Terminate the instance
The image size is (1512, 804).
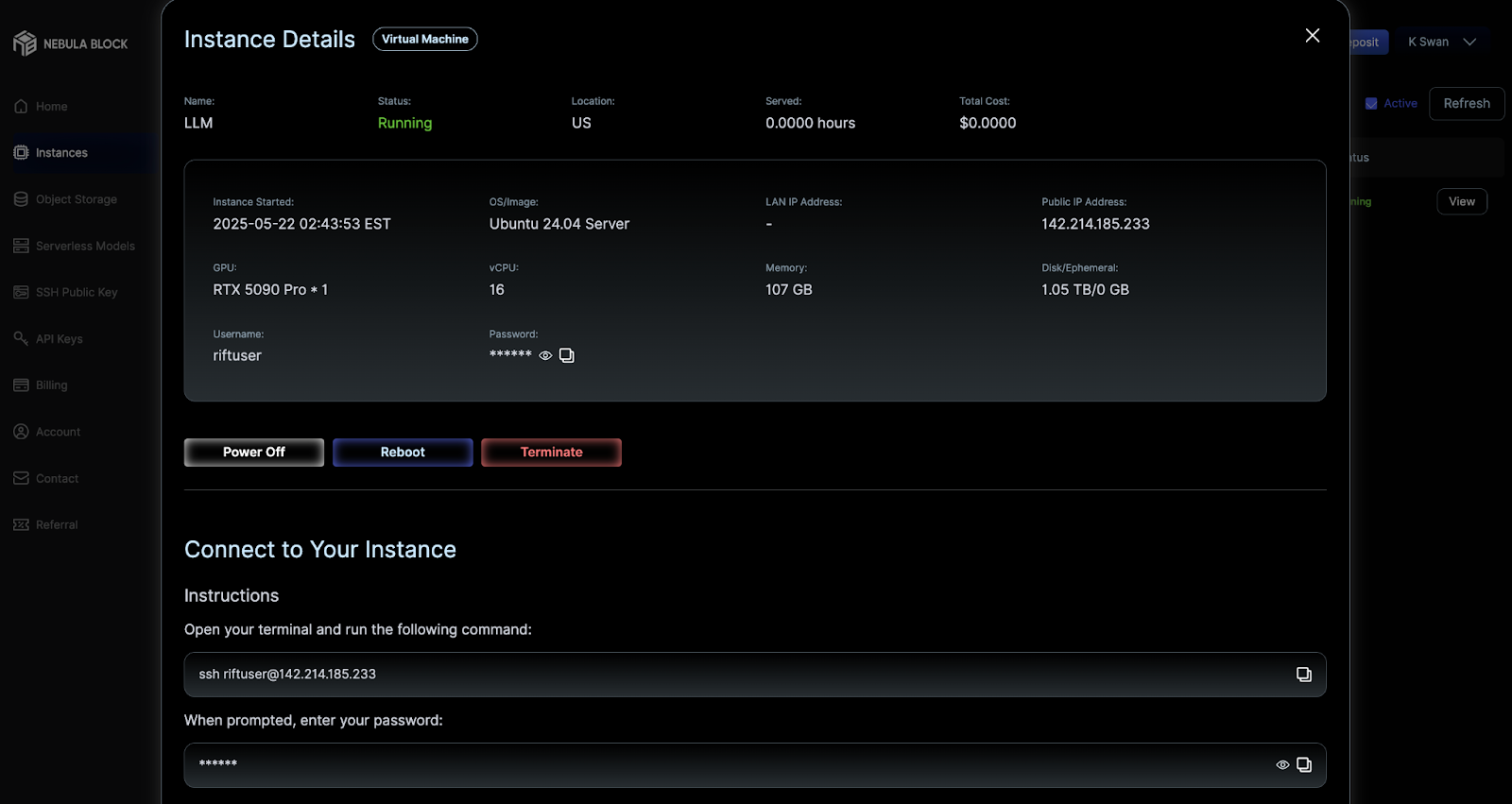pos(551,453)
